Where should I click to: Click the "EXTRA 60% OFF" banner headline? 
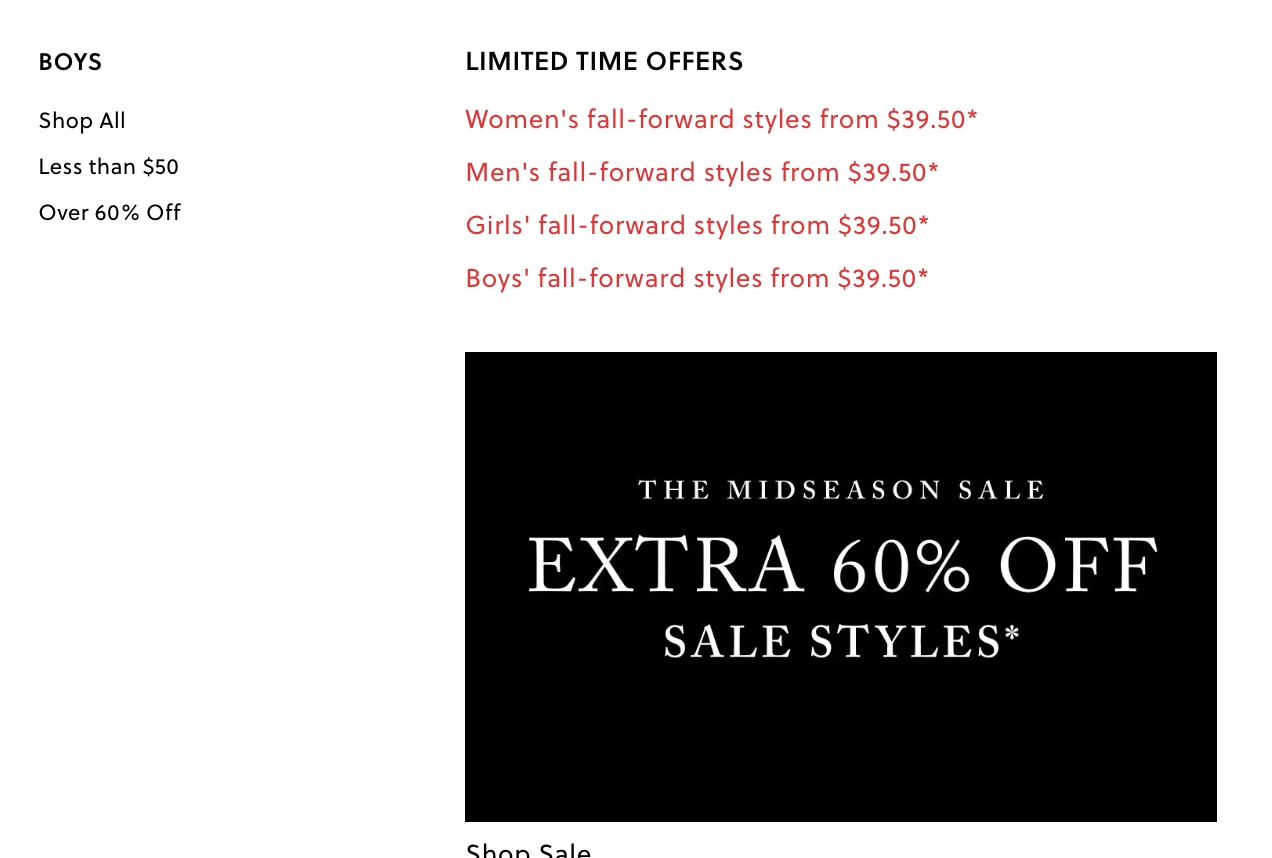coord(841,566)
